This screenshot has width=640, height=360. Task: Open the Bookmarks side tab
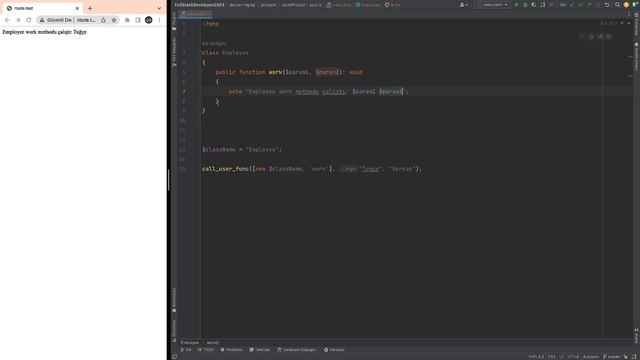pos(174,300)
